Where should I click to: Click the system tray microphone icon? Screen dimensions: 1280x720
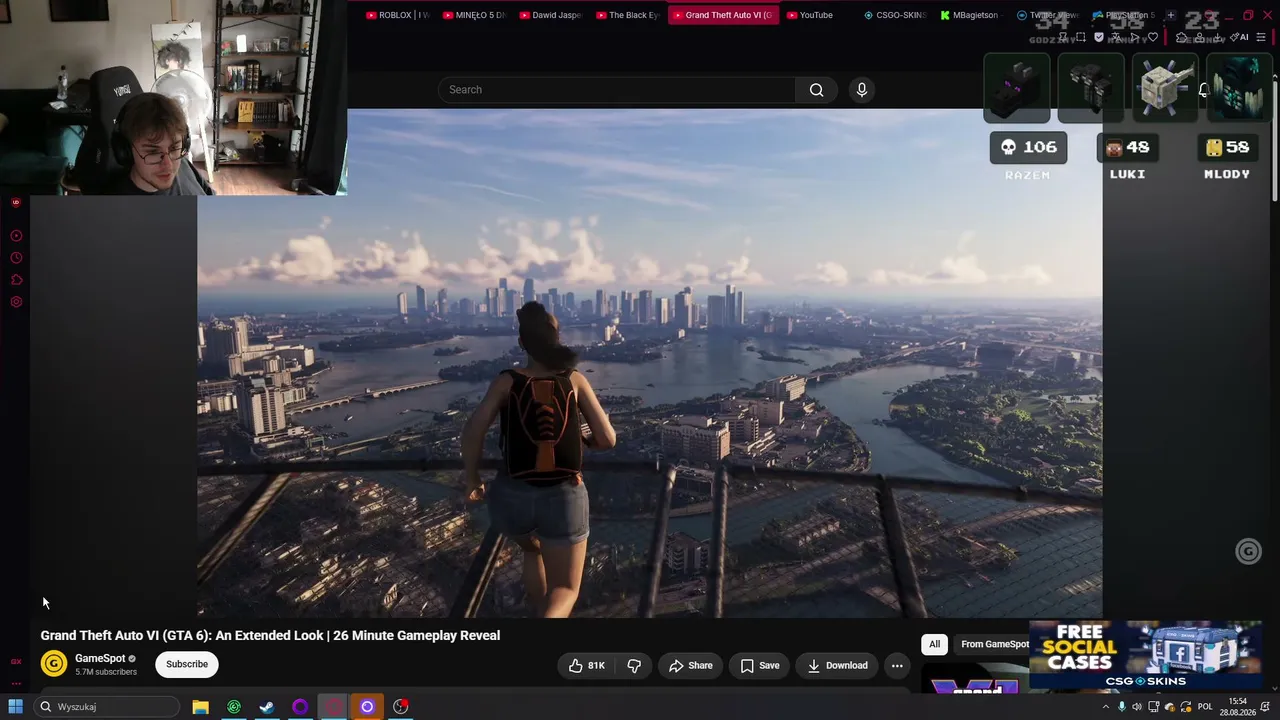coord(1121,707)
